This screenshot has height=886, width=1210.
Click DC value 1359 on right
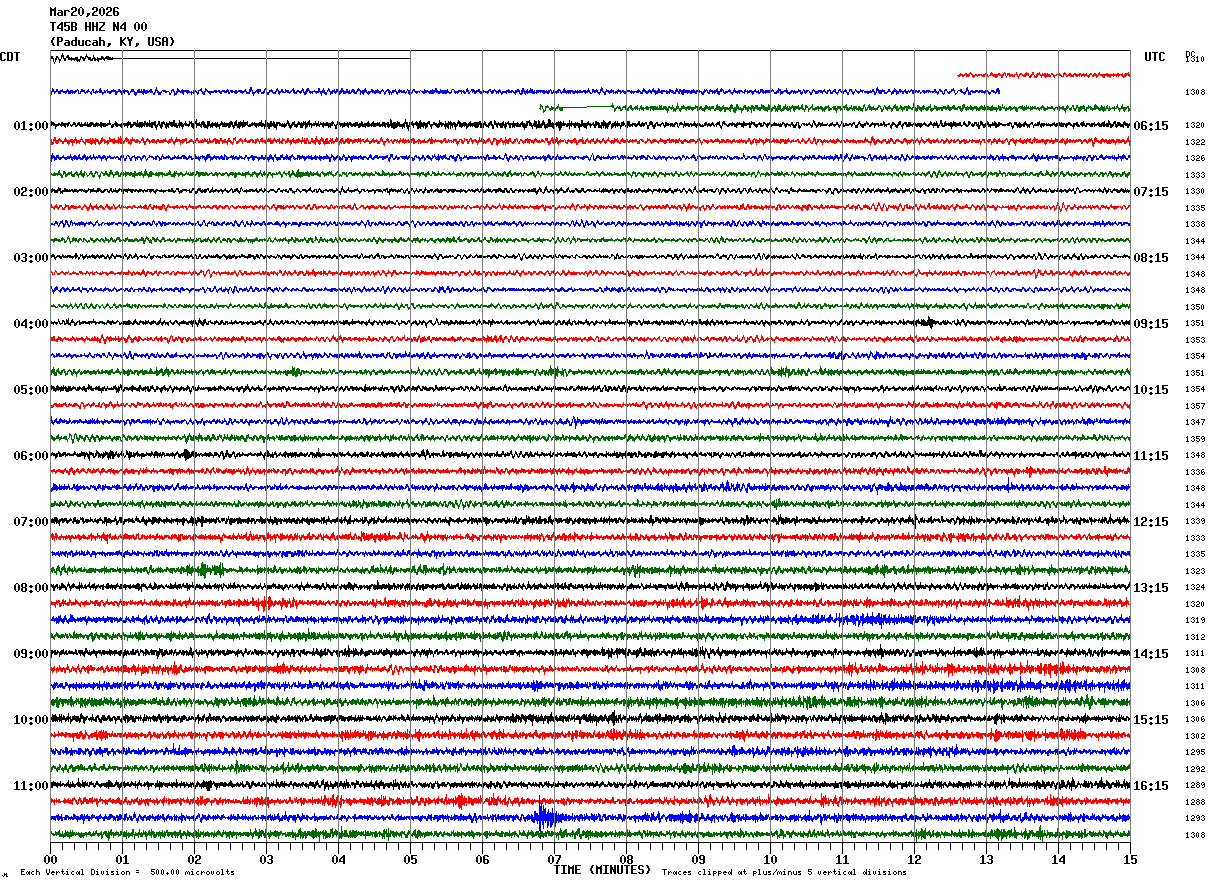(1195, 440)
